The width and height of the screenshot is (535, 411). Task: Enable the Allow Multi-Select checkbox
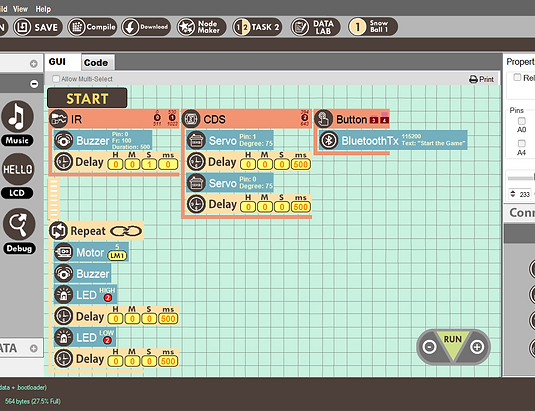pyautogui.click(x=56, y=79)
